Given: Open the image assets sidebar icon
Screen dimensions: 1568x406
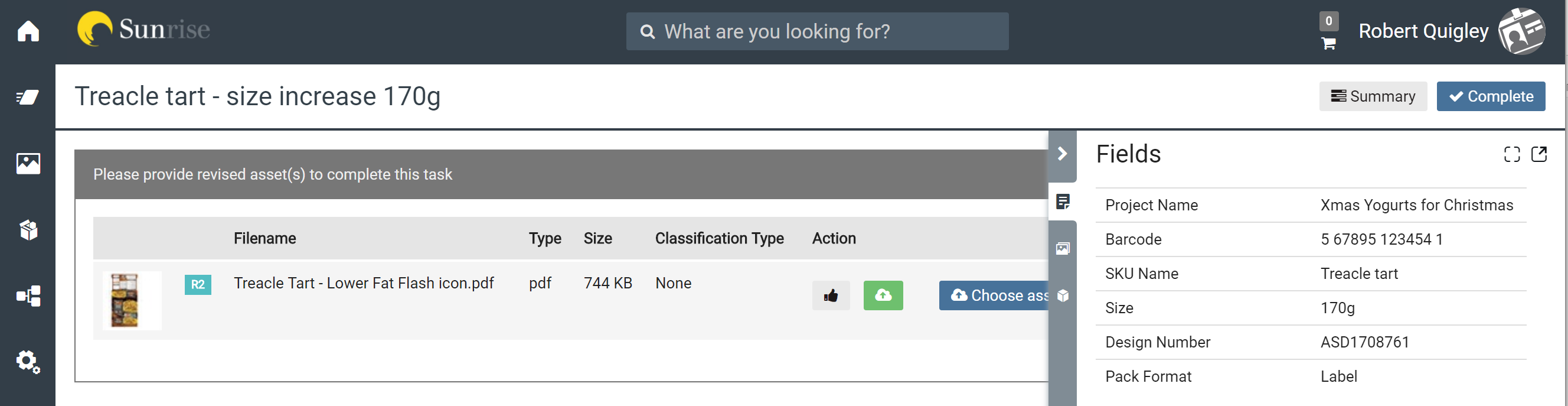Looking at the screenshot, I should pyautogui.click(x=28, y=163).
